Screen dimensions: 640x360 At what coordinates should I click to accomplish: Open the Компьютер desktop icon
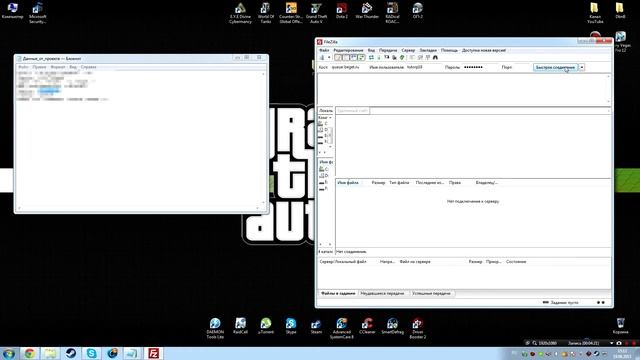[x=12, y=11]
